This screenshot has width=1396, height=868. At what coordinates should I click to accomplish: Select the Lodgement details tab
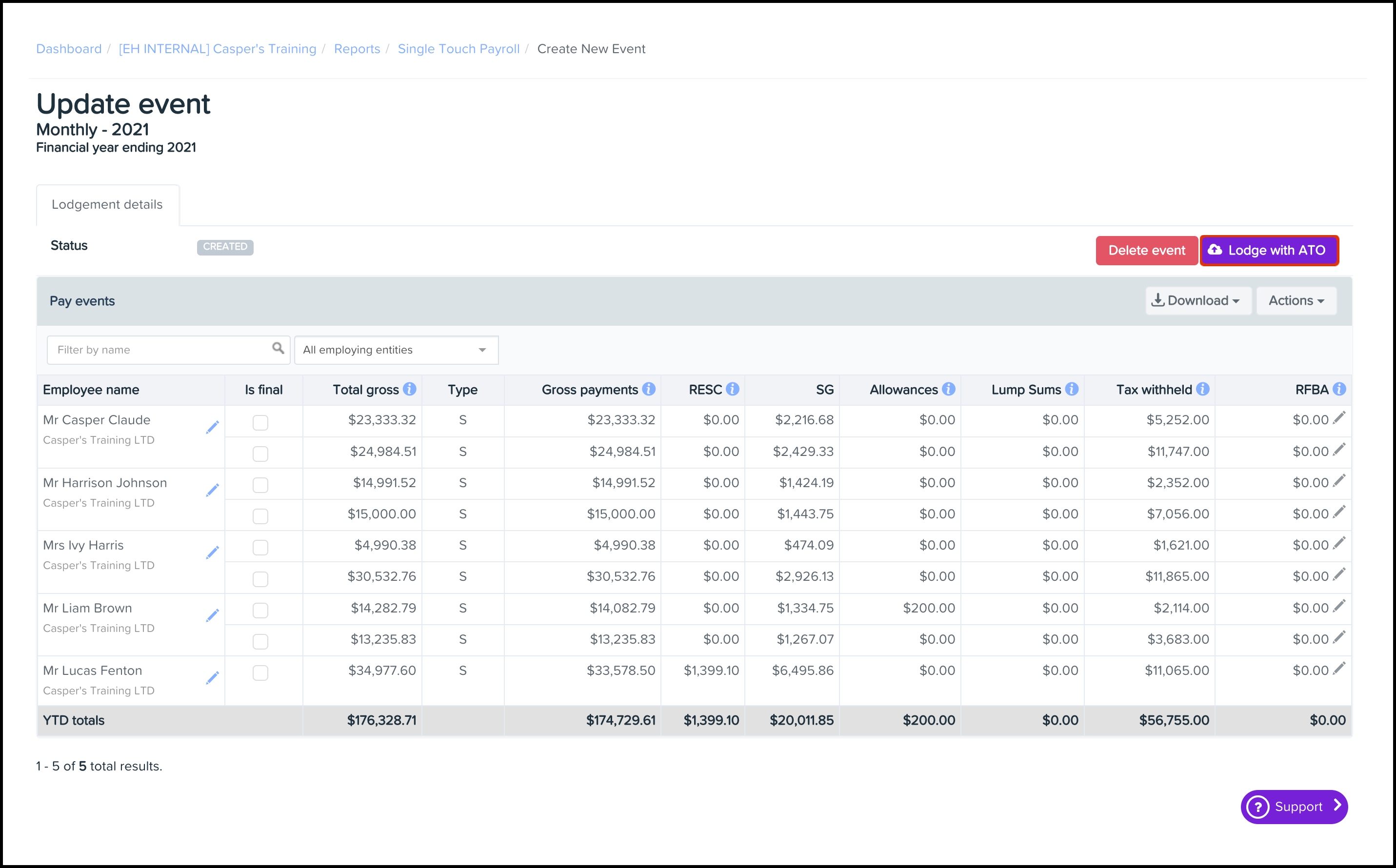click(x=107, y=205)
